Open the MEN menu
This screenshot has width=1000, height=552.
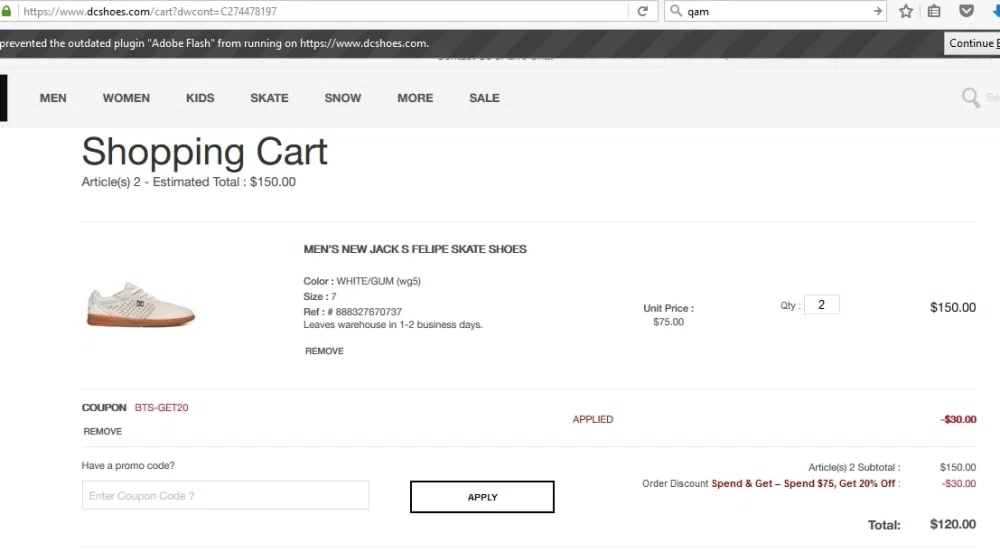[53, 98]
